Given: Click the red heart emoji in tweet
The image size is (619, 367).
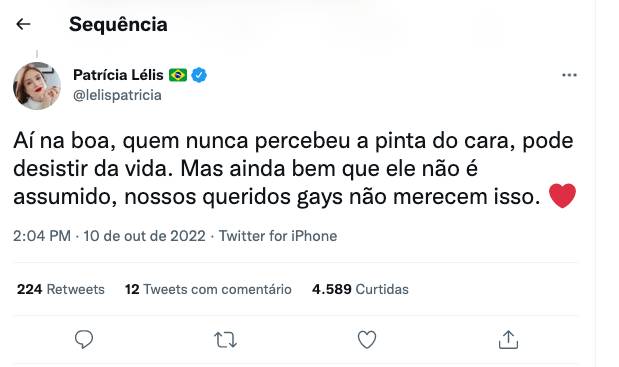Looking at the screenshot, I should coord(562,196).
